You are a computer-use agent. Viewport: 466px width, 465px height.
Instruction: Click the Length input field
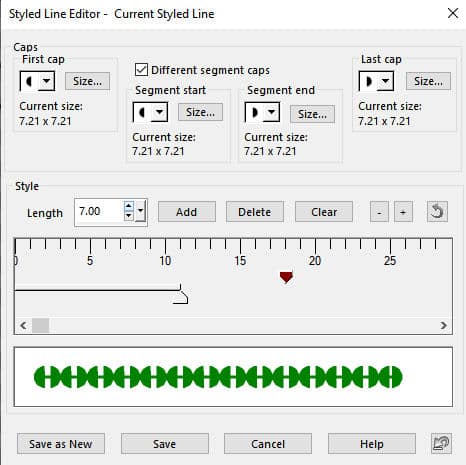click(99, 211)
